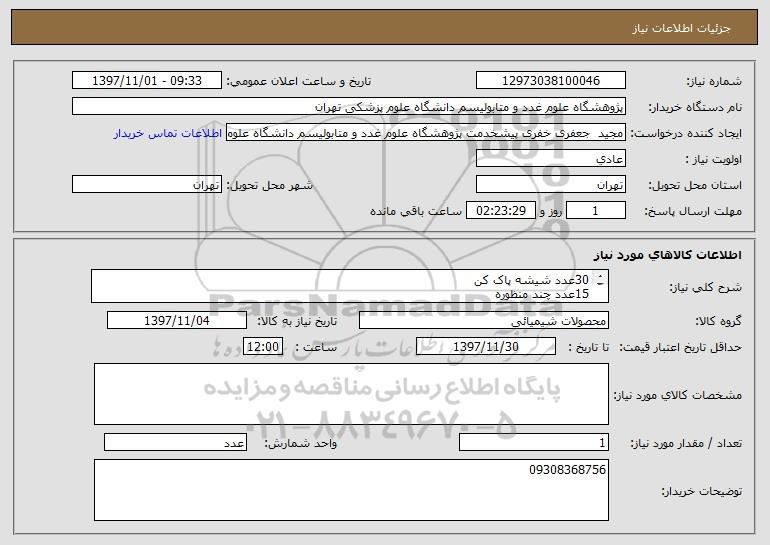Click the label ایجاد کننده درخواست

coord(686,134)
